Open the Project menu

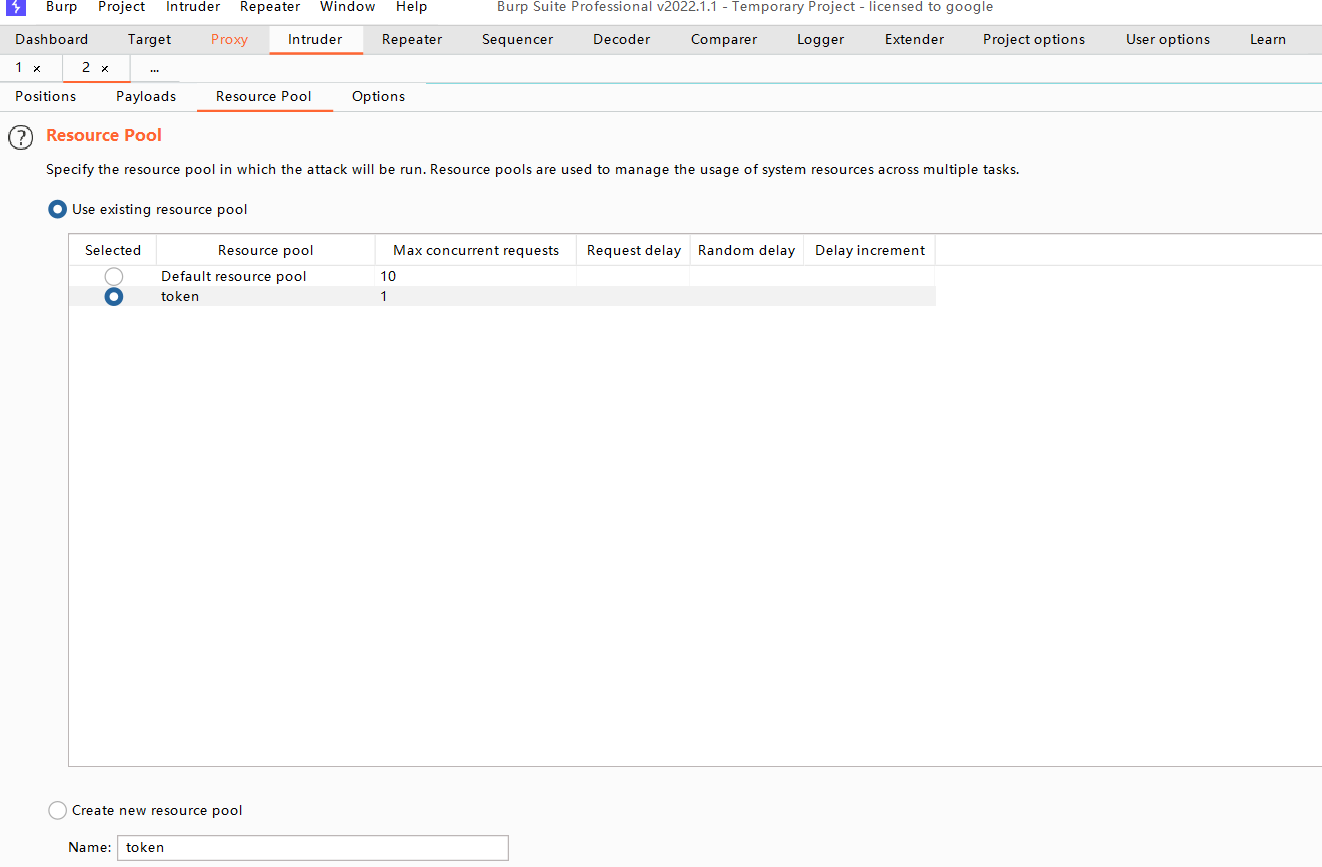[122, 7]
